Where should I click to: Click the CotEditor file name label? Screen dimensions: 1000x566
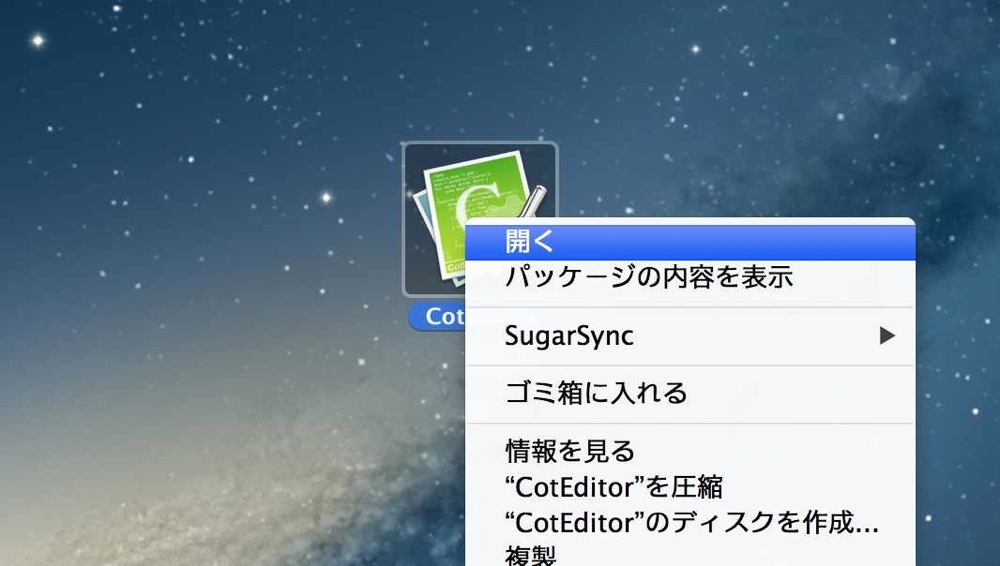pyautogui.click(x=438, y=317)
